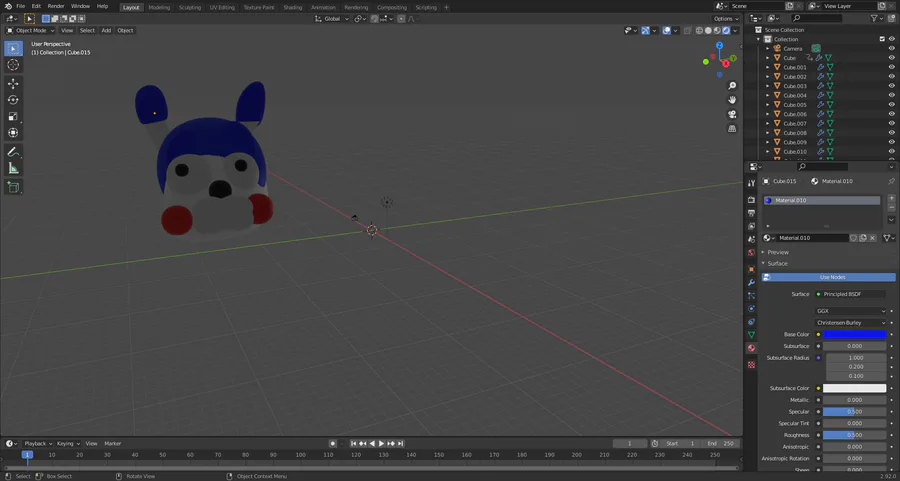
Task: Open the Texture properties tab
Action: pos(751,364)
